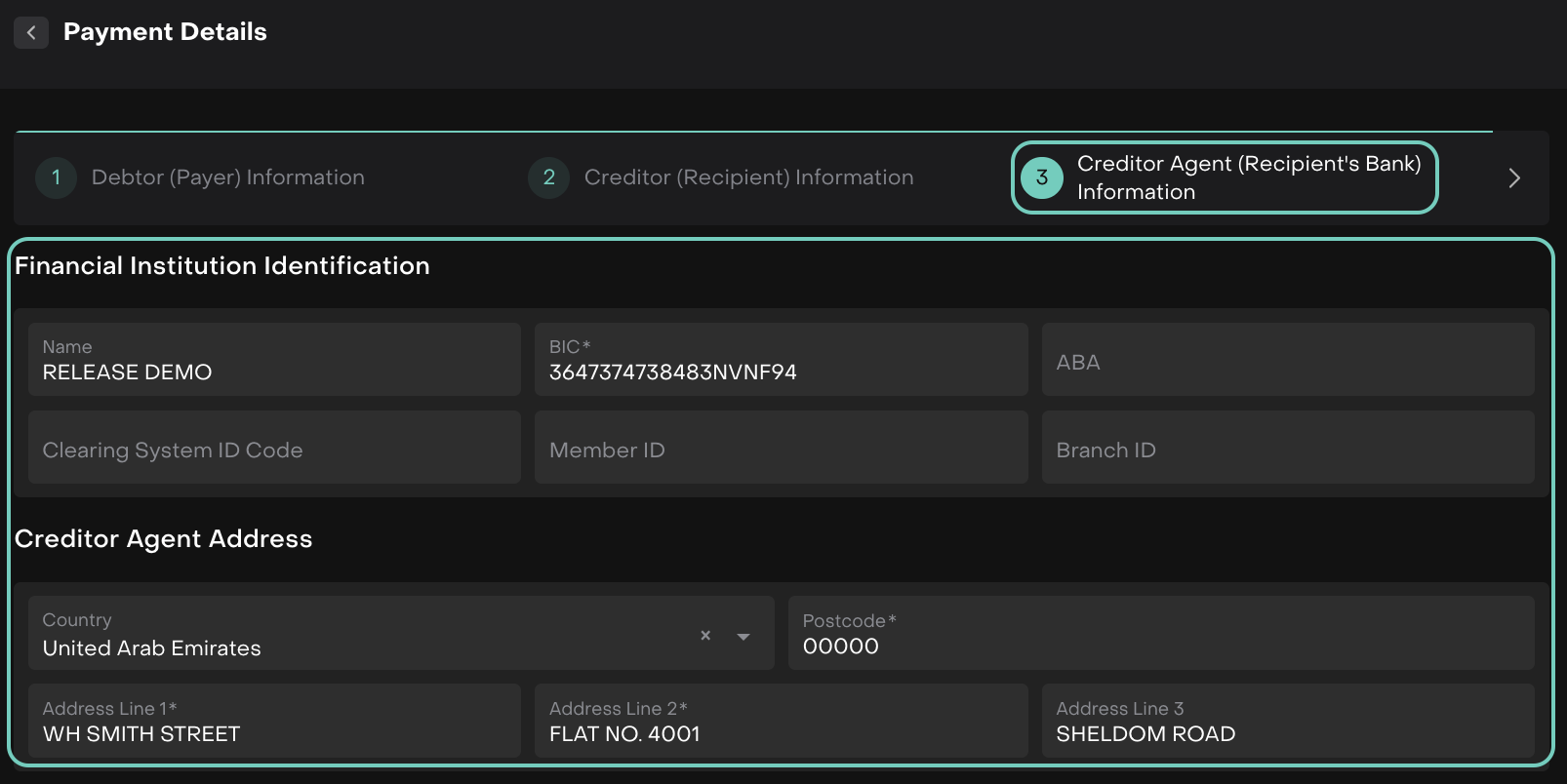Click the step 3 number circle
The image size is (1567, 784).
pos(1041,177)
